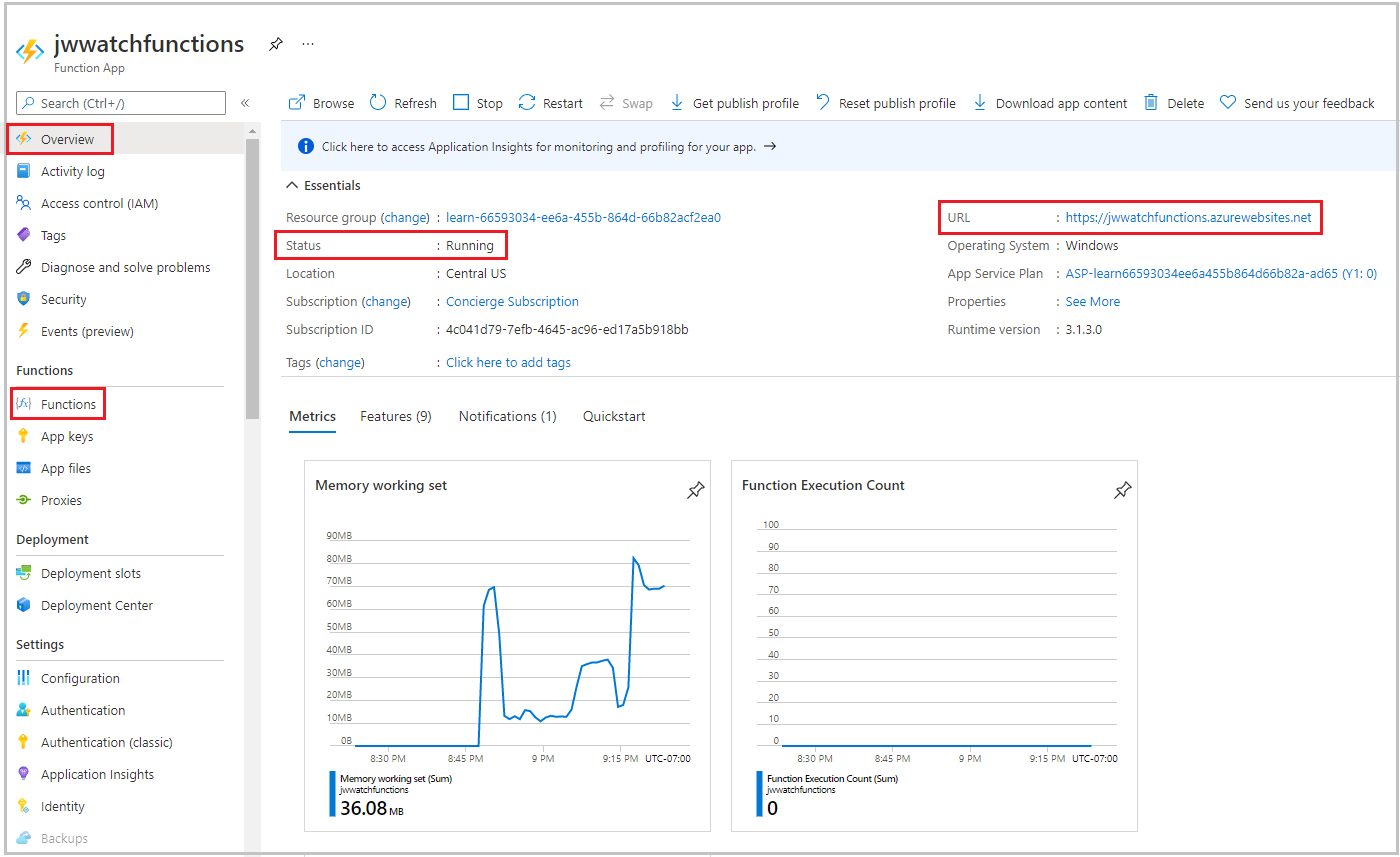This screenshot has width=1400, height=857.
Task: Open the ASP-learn App Service Plan link
Action: tap(1221, 273)
